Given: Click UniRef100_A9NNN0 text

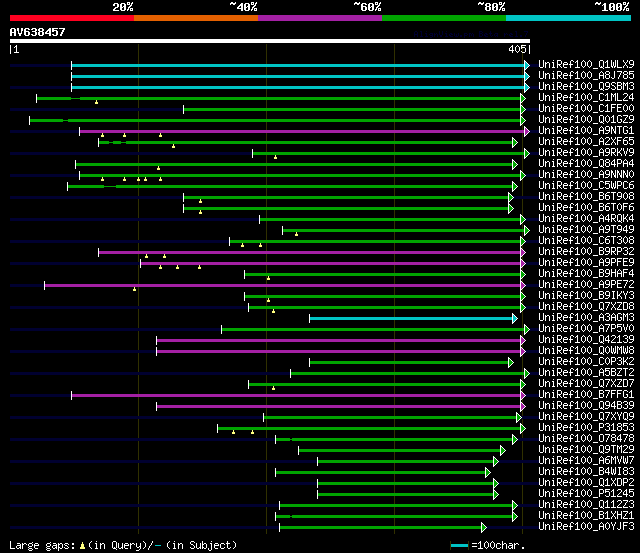Looking at the screenshot, I should click(586, 175).
